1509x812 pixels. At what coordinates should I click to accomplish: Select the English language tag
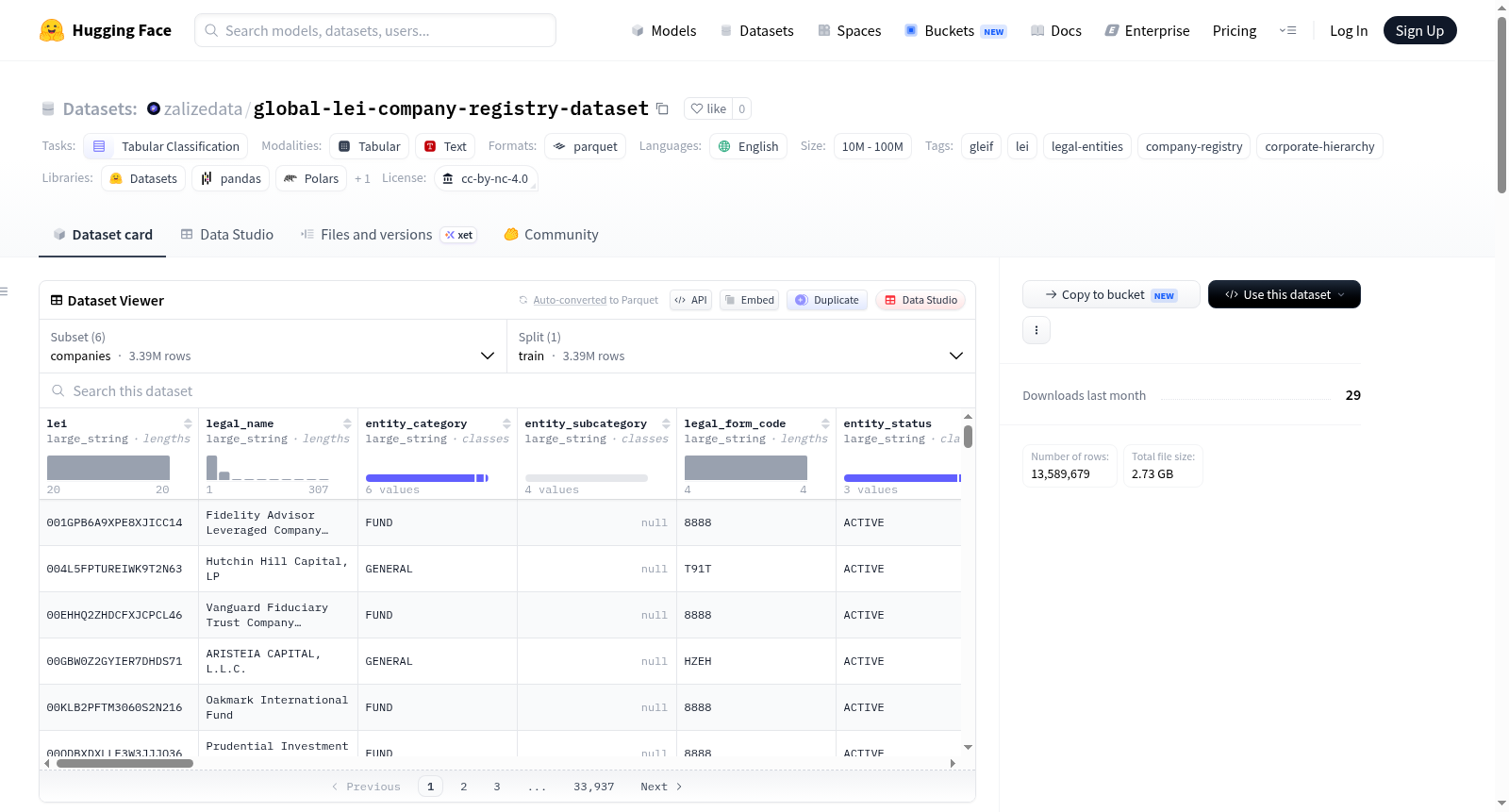click(x=748, y=146)
